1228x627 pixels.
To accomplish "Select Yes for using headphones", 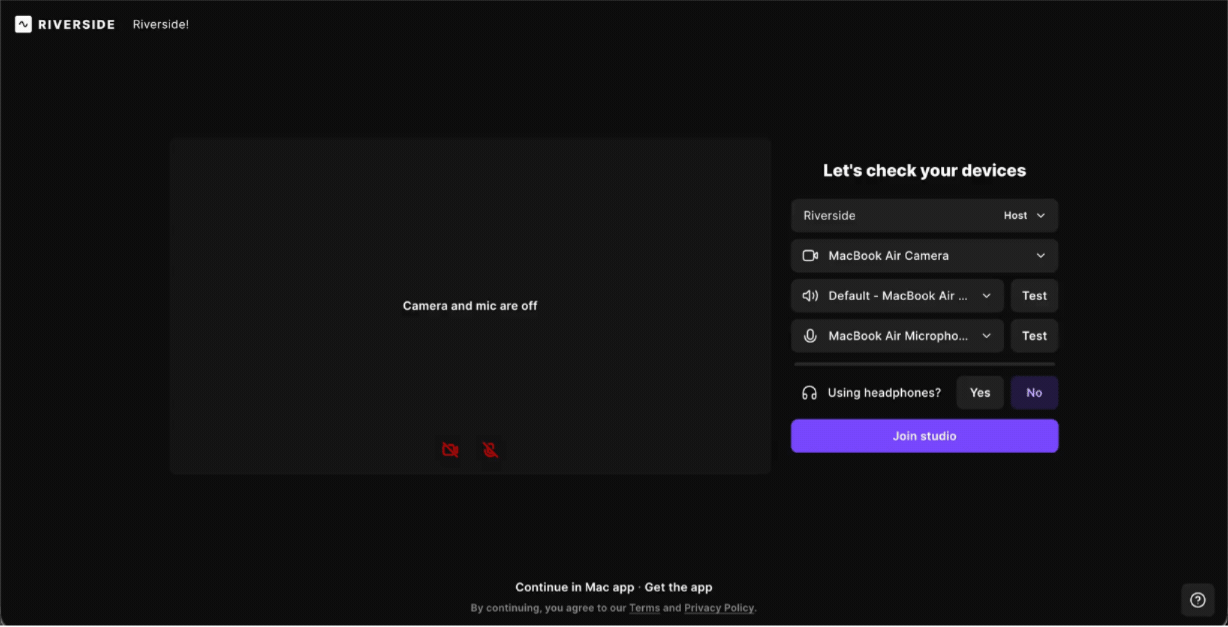I will (980, 393).
